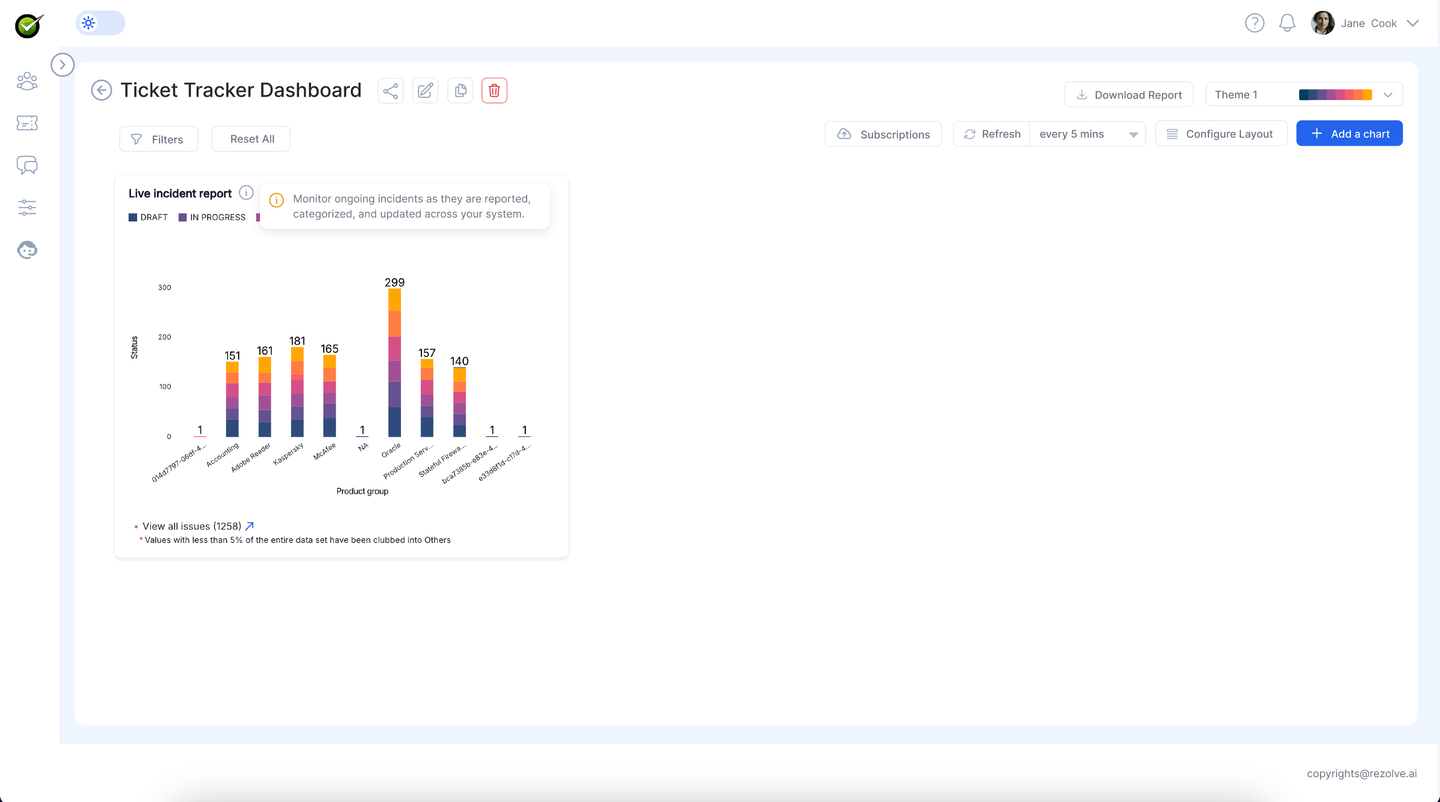Open the Filters button
The height and width of the screenshot is (802, 1440).
pos(158,139)
